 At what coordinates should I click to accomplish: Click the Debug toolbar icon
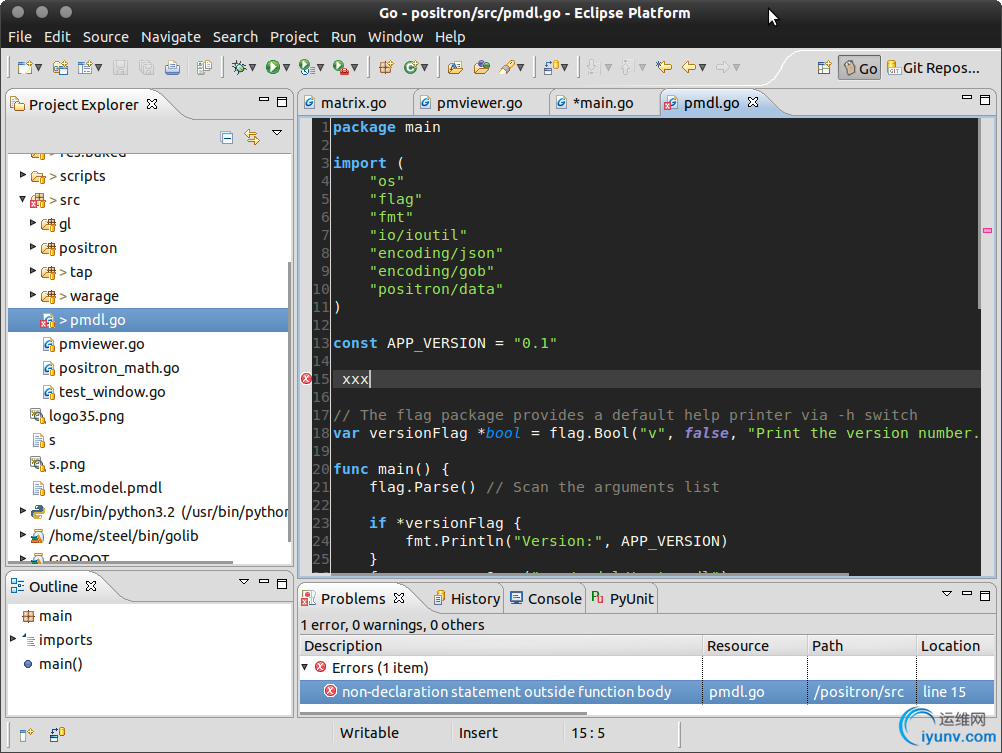click(238, 68)
